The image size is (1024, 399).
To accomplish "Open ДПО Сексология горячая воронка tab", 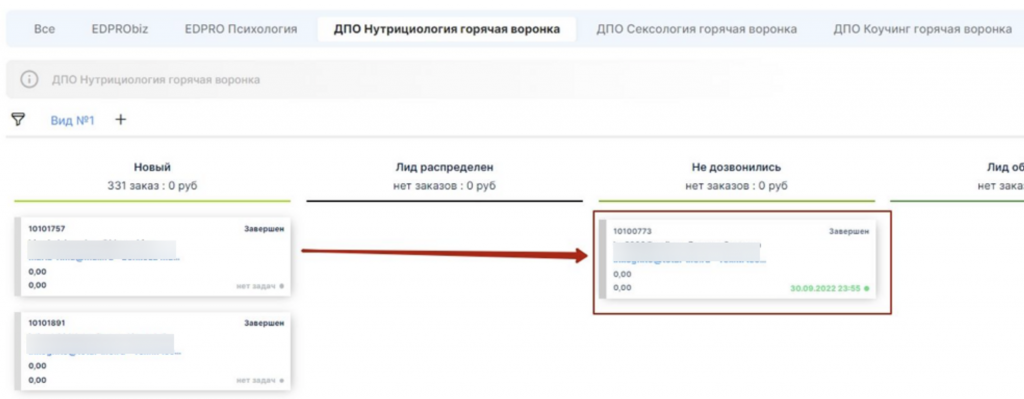I will 696,29.
